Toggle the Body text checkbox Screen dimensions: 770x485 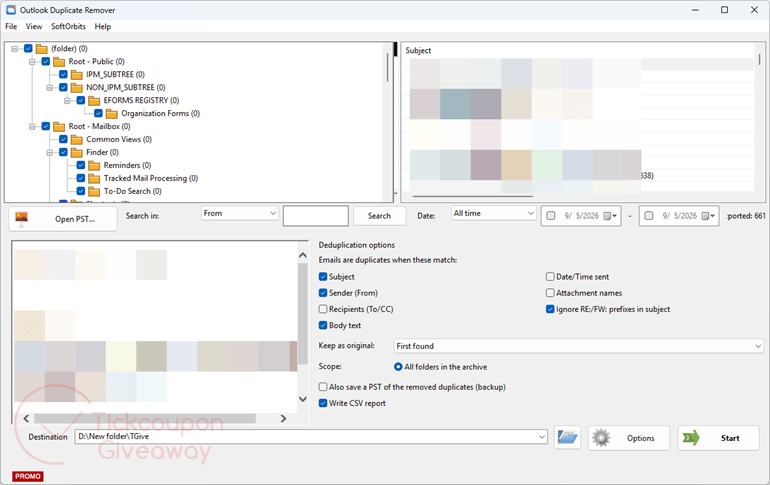point(323,325)
